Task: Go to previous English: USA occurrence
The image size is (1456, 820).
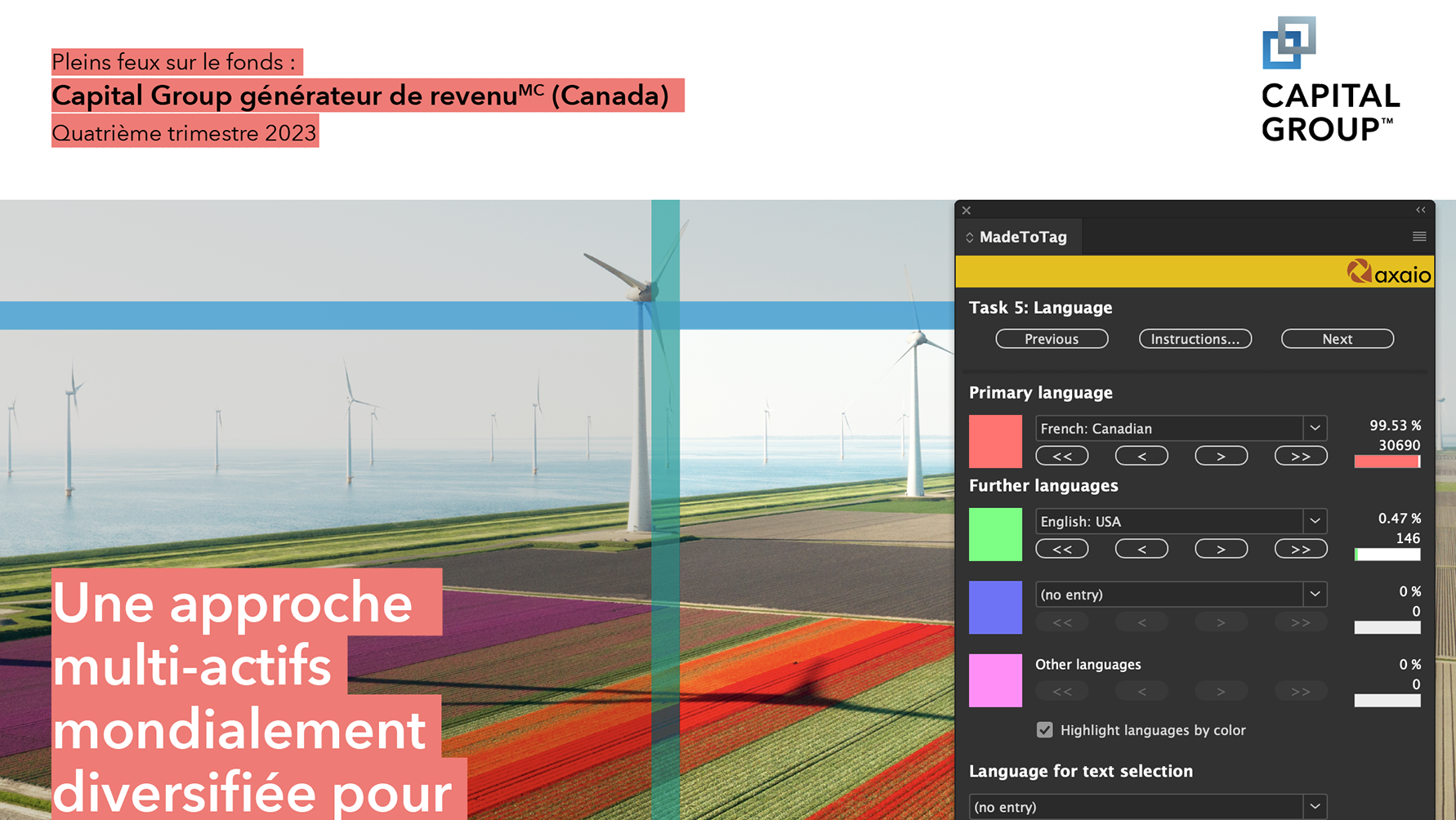Action: pyautogui.click(x=1141, y=550)
